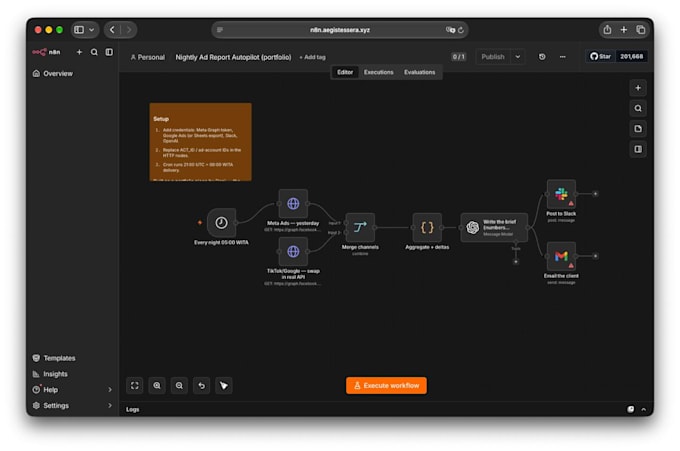The width and height of the screenshot is (680, 451).
Task: Click the add node plus button on canvas
Action: pyautogui.click(x=638, y=88)
